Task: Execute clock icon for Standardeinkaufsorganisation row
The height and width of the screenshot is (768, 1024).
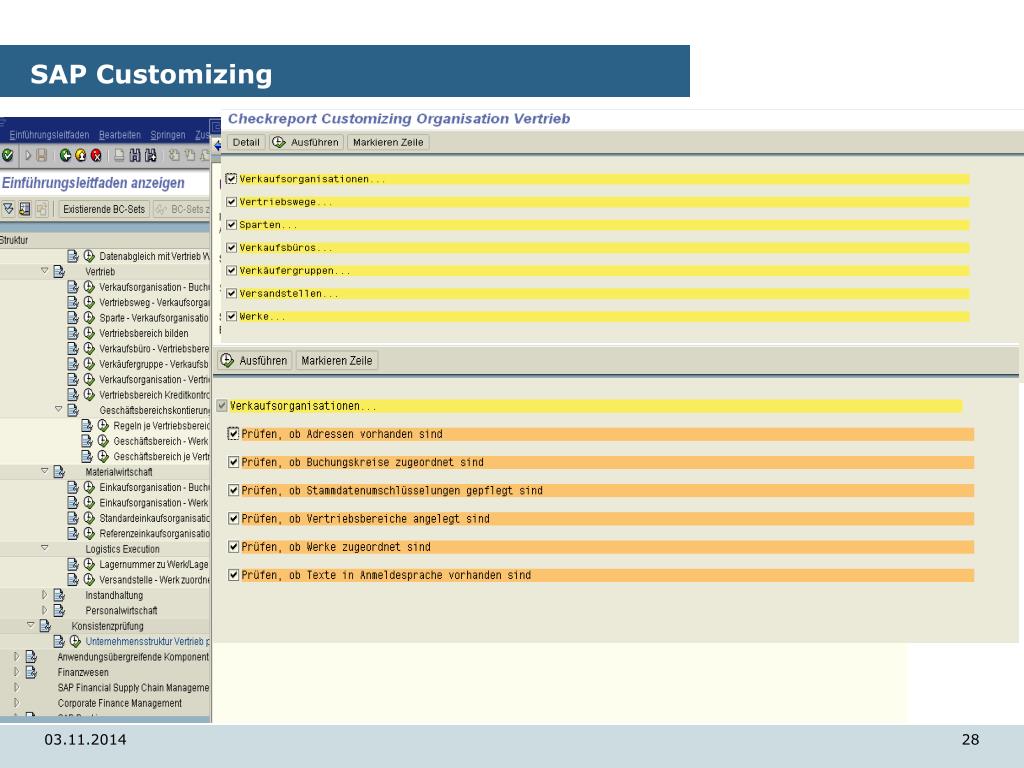Action: point(89,518)
